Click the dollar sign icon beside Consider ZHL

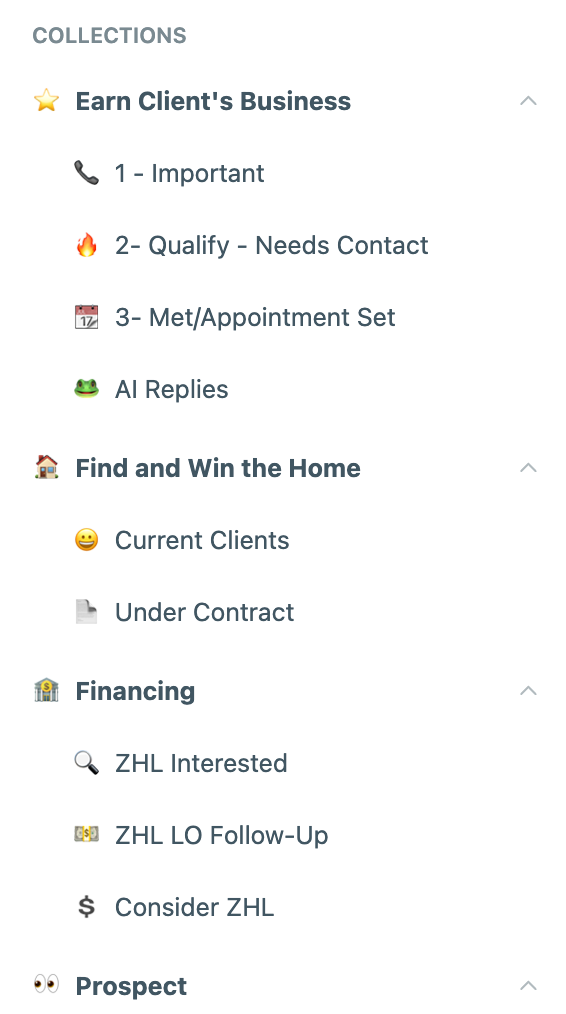(86, 907)
